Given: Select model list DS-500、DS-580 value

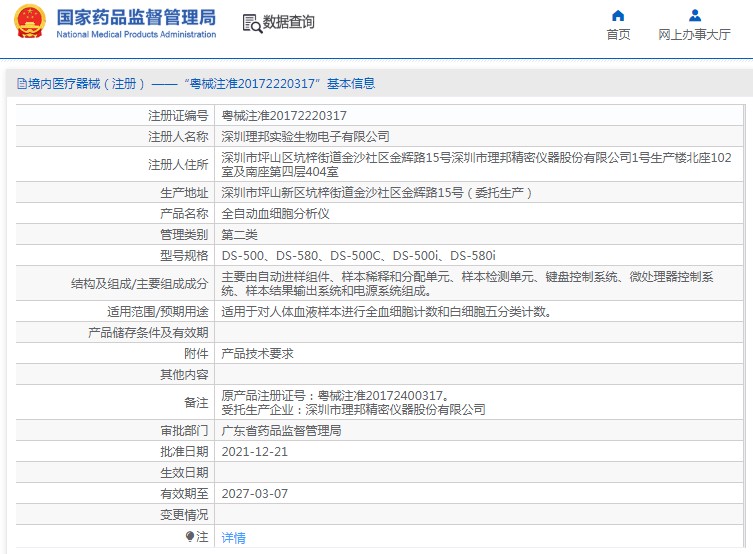Looking at the screenshot, I should [358, 256].
